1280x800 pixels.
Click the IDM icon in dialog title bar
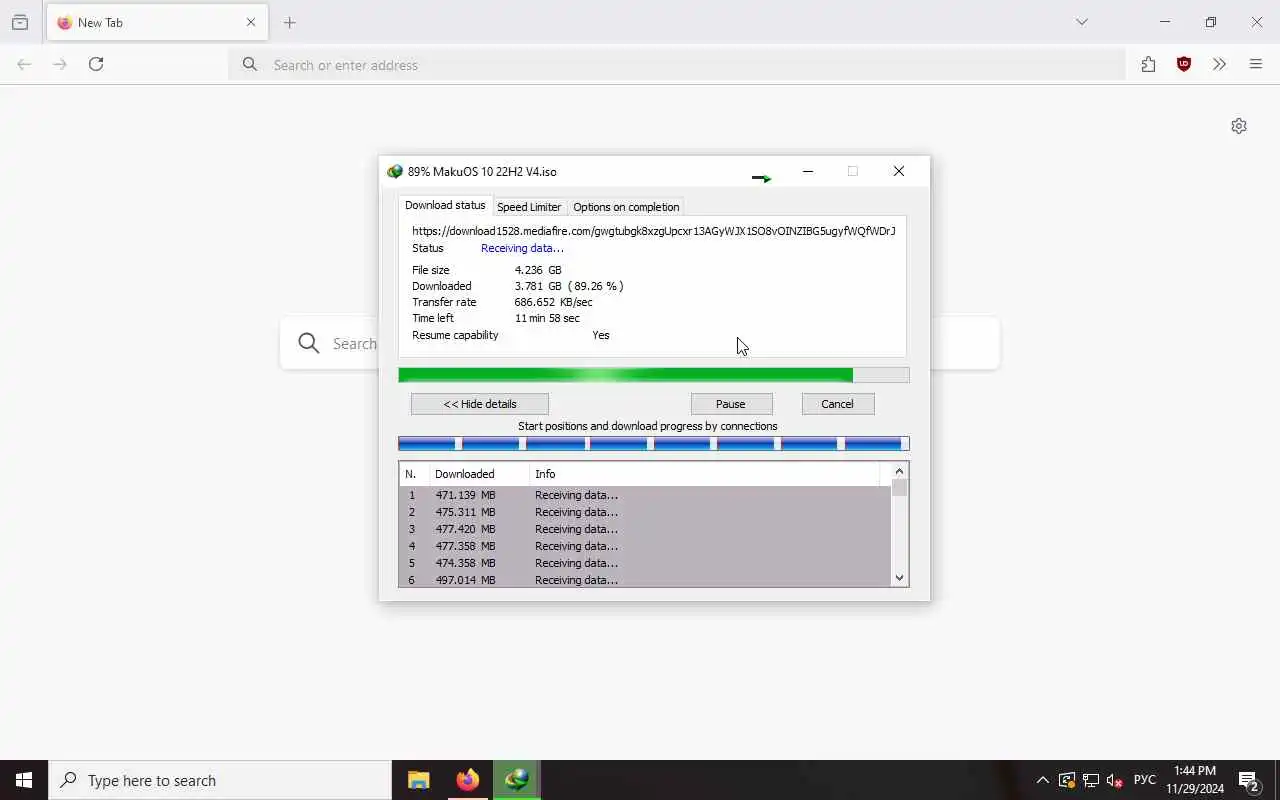[395, 172]
